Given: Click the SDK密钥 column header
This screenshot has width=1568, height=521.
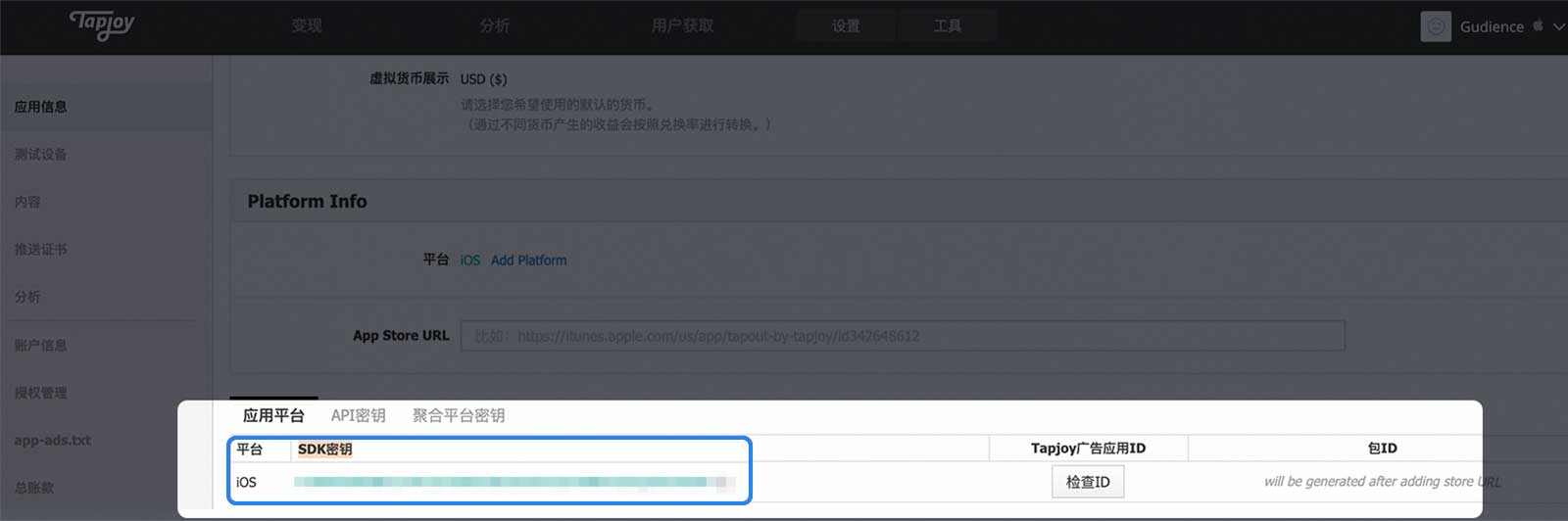Looking at the screenshot, I should (x=324, y=449).
